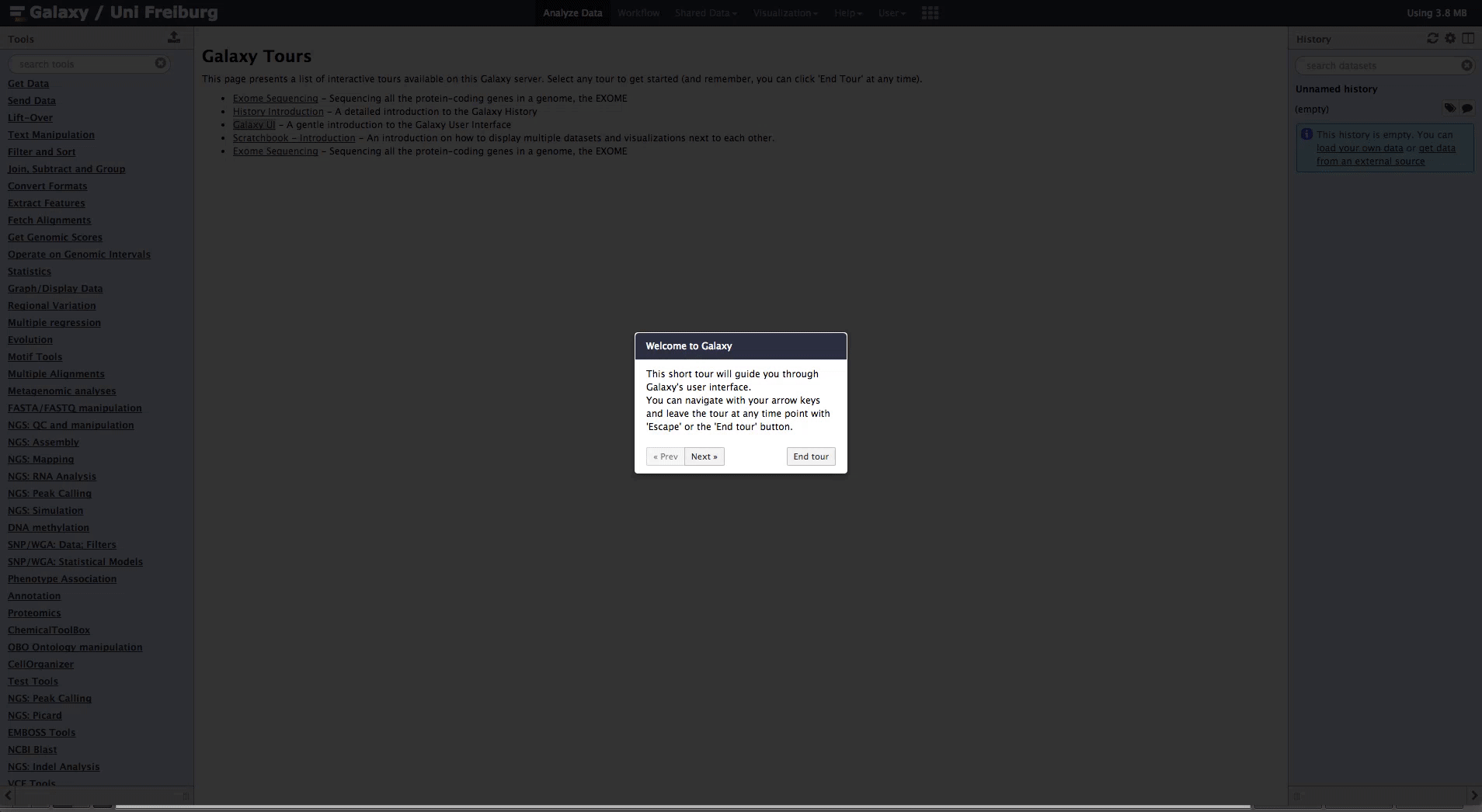The height and width of the screenshot is (812, 1482).
Task: Expand Get Genomic Scores section
Action: point(55,238)
